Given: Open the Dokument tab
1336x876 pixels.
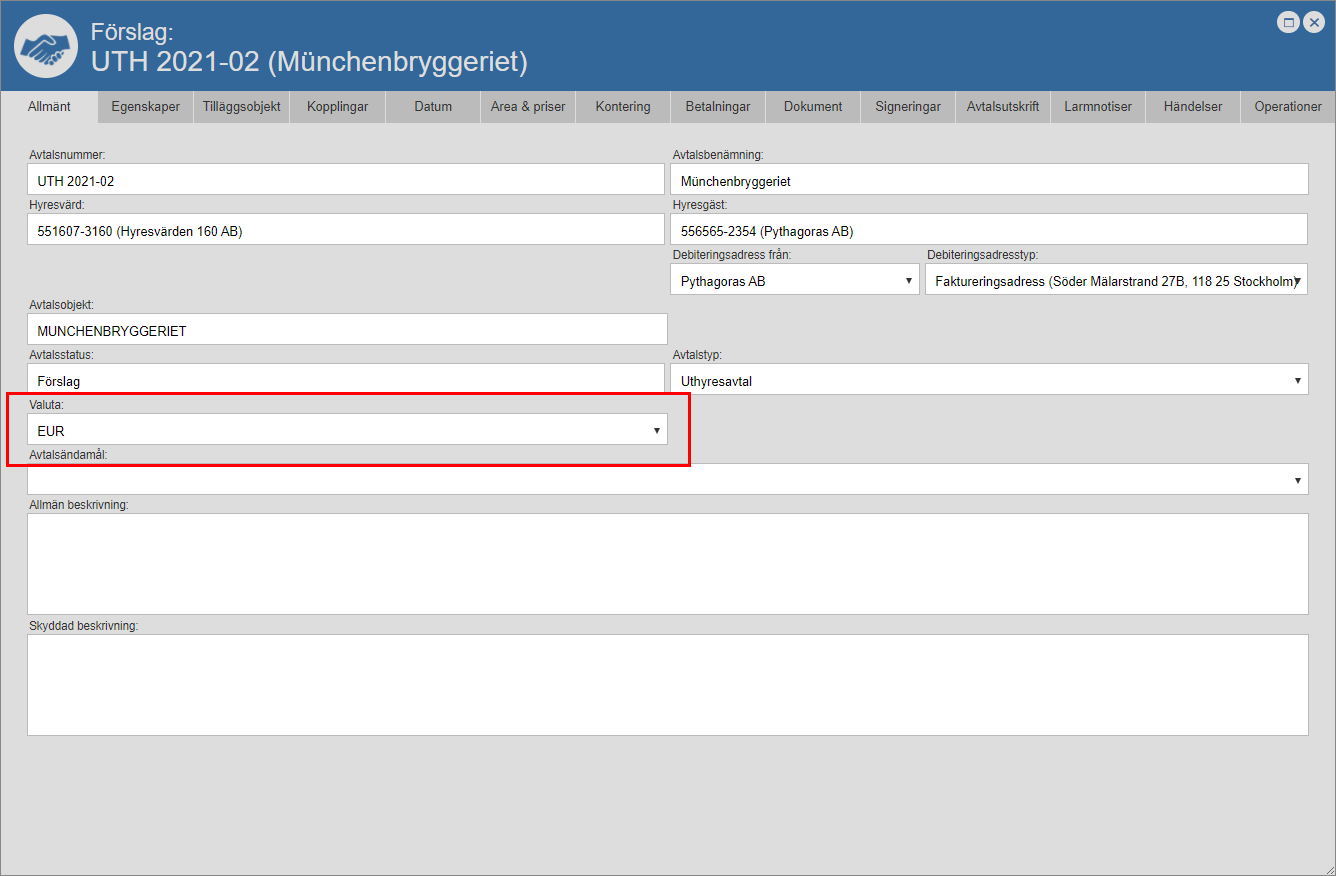Looking at the screenshot, I should (813, 106).
